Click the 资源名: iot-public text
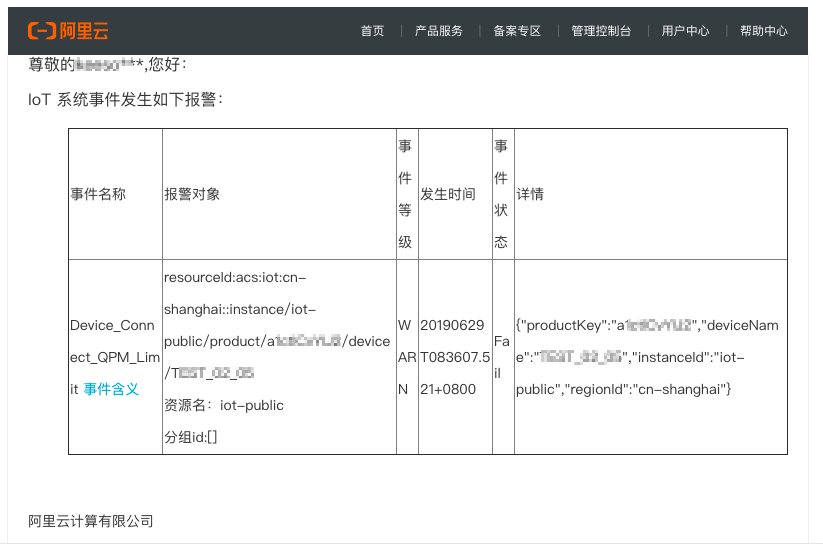This screenshot has width=823, height=554. pyautogui.click(x=224, y=405)
